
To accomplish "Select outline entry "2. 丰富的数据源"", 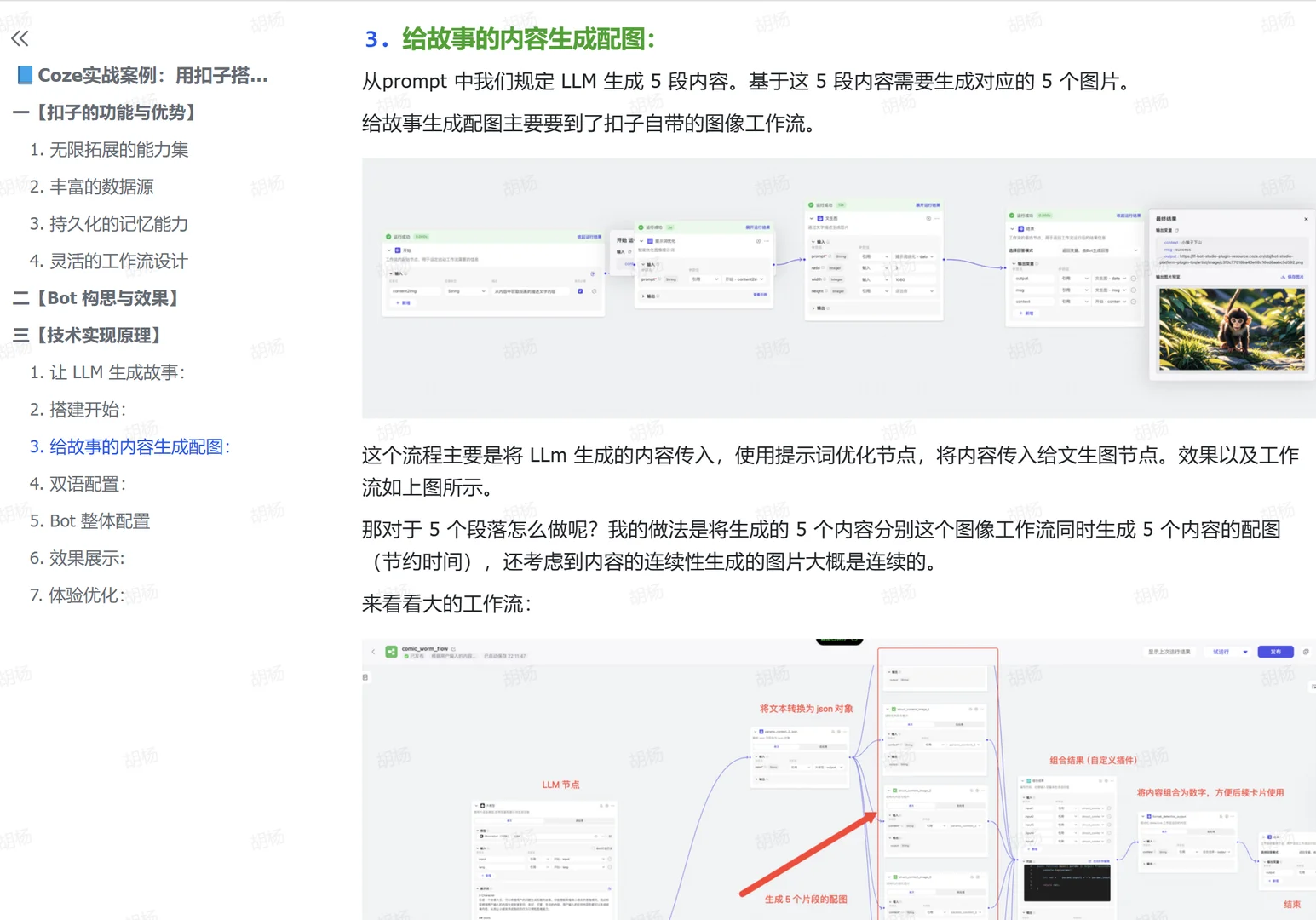I will pyautogui.click(x=92, y=187).
